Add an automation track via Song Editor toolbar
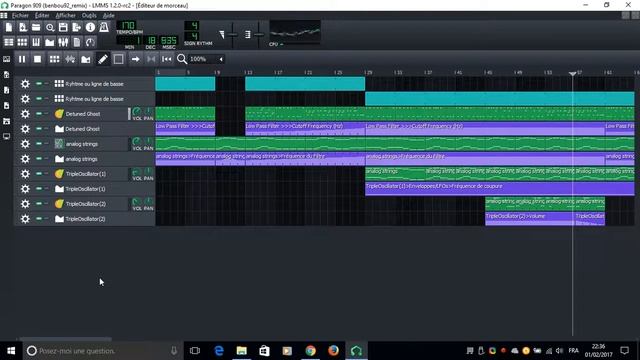The height and width of the screenshot is (360, 640). point(86,59)
